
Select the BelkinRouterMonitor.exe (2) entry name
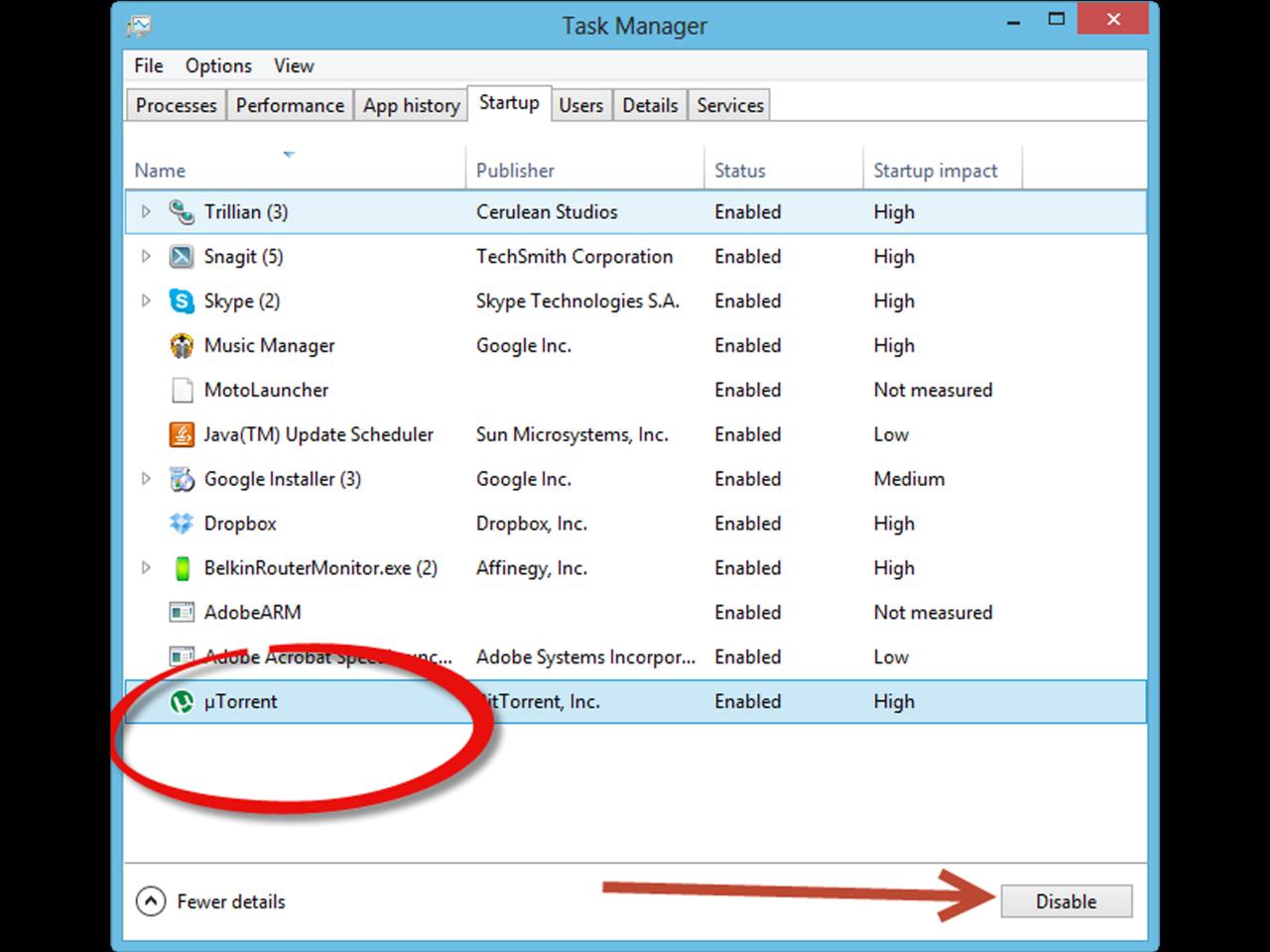click(x=320, y=568)
